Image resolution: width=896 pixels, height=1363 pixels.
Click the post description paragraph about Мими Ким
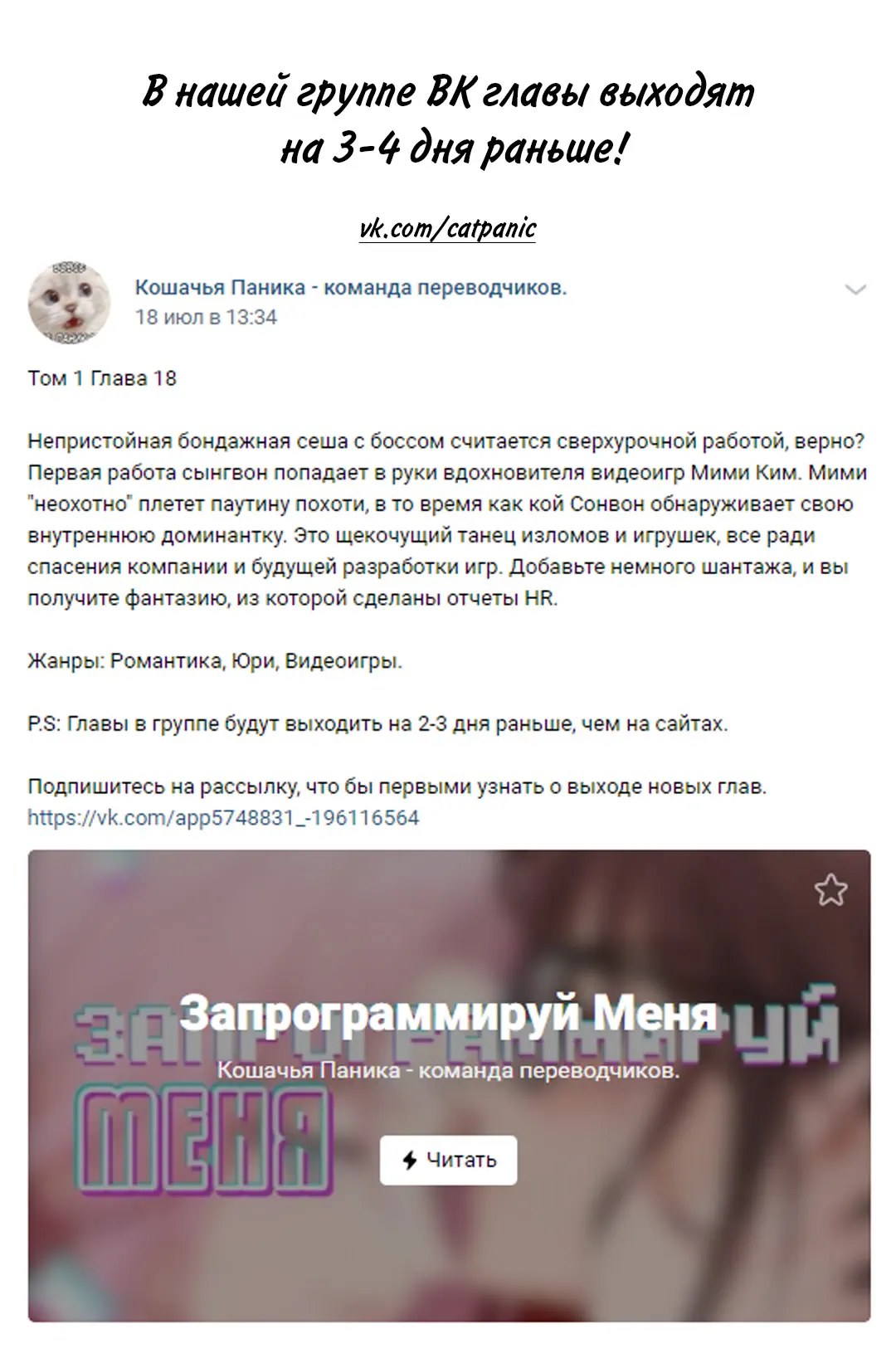(448, 519)
